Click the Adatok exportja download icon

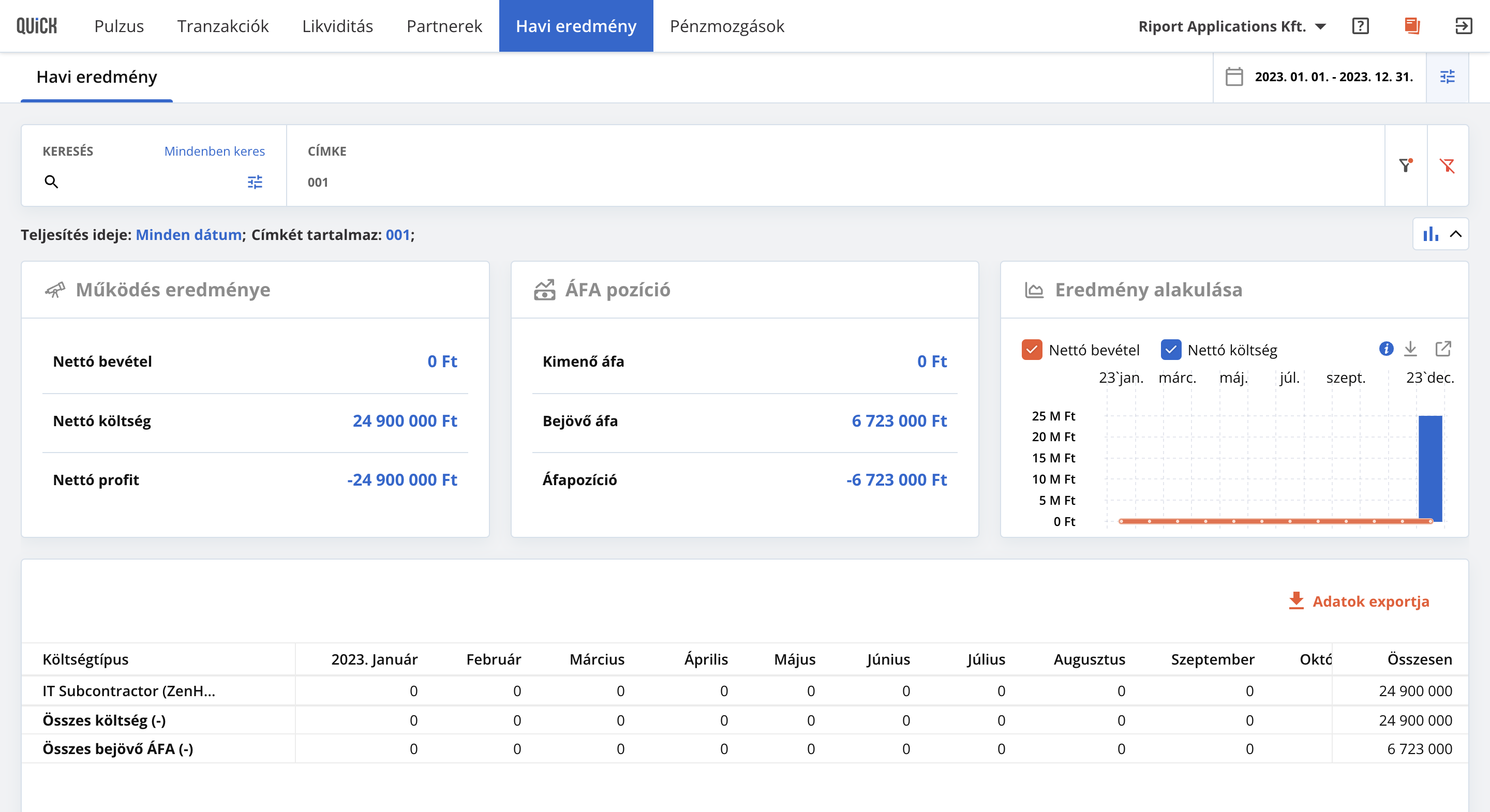point(1296,601)
